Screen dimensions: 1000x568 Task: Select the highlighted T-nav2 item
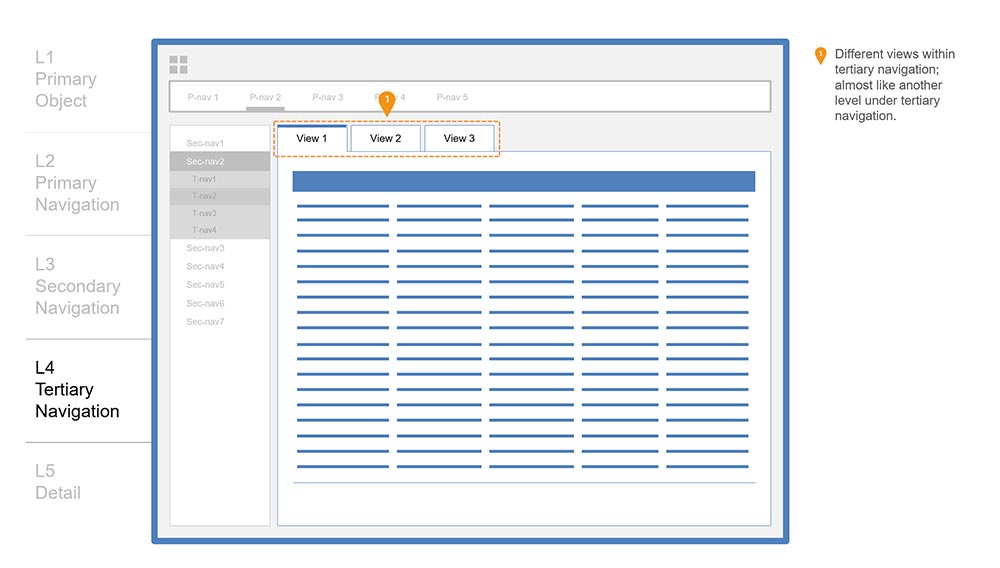pos(204,196)
